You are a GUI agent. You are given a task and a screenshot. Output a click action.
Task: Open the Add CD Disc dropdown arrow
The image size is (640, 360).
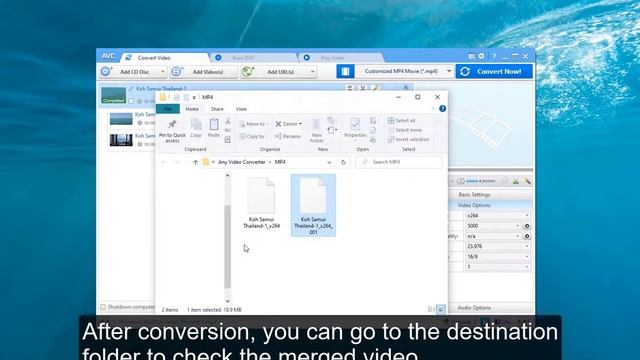click(162, 72)
